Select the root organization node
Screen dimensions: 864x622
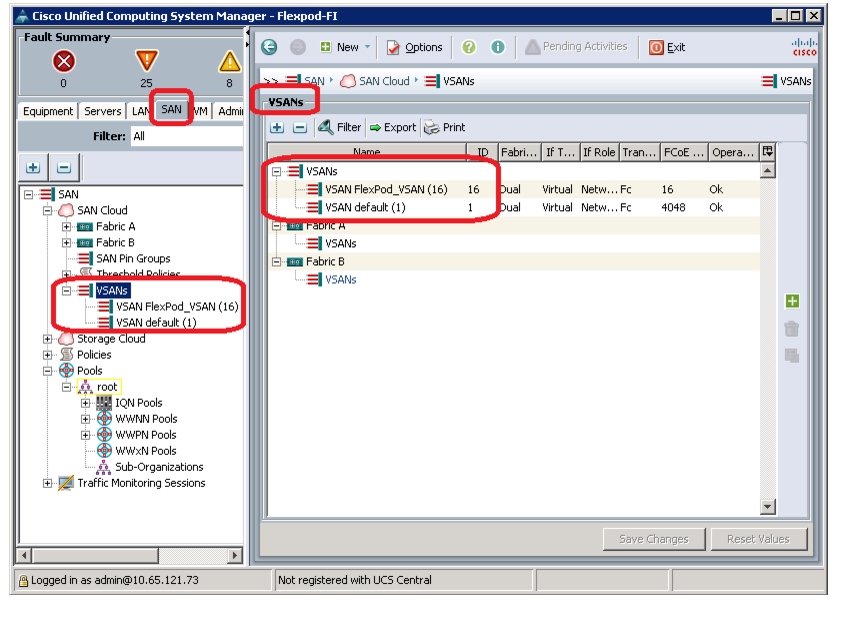tap(107, 387)
